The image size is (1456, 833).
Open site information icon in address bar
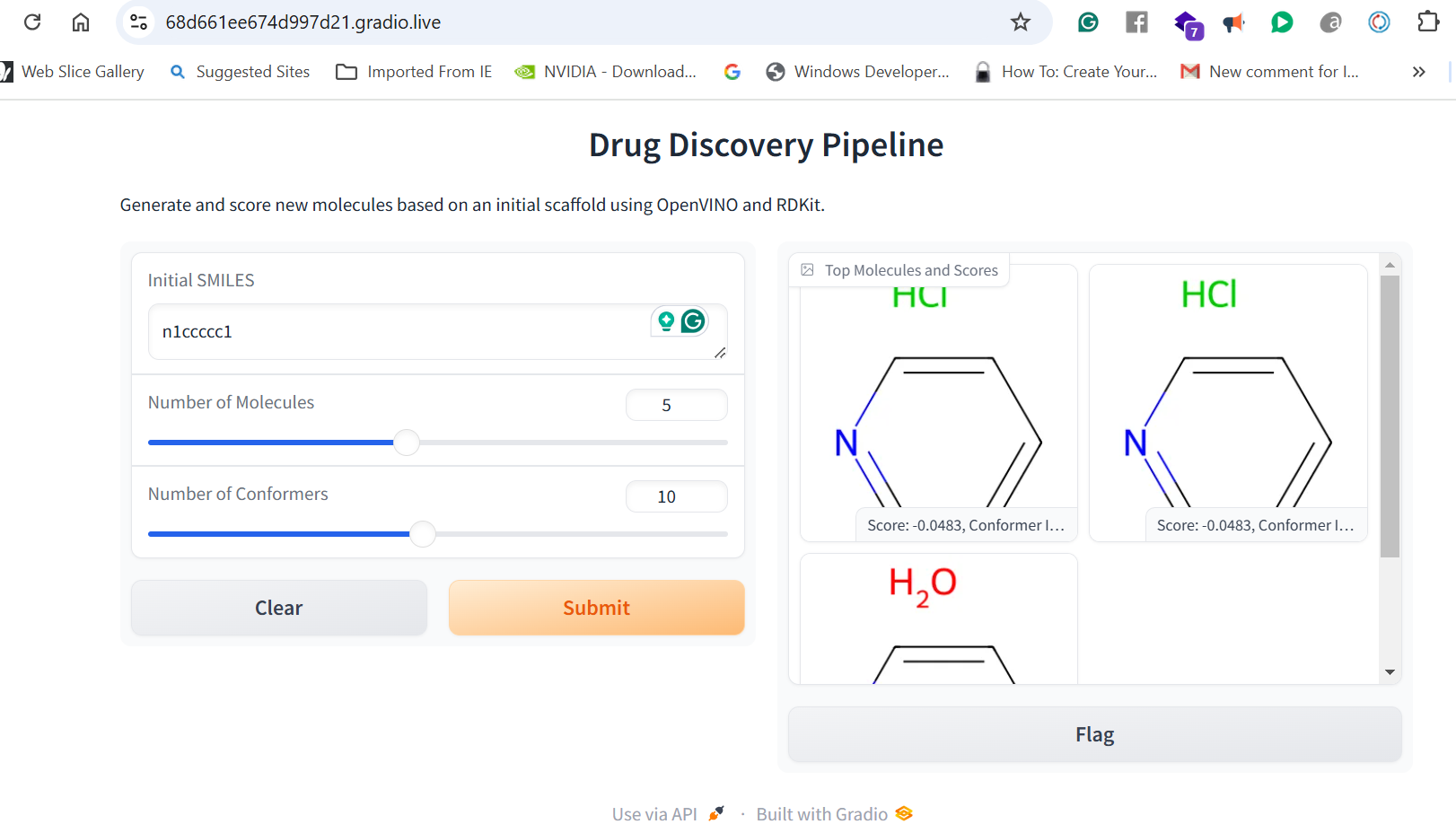click(138, 22)
